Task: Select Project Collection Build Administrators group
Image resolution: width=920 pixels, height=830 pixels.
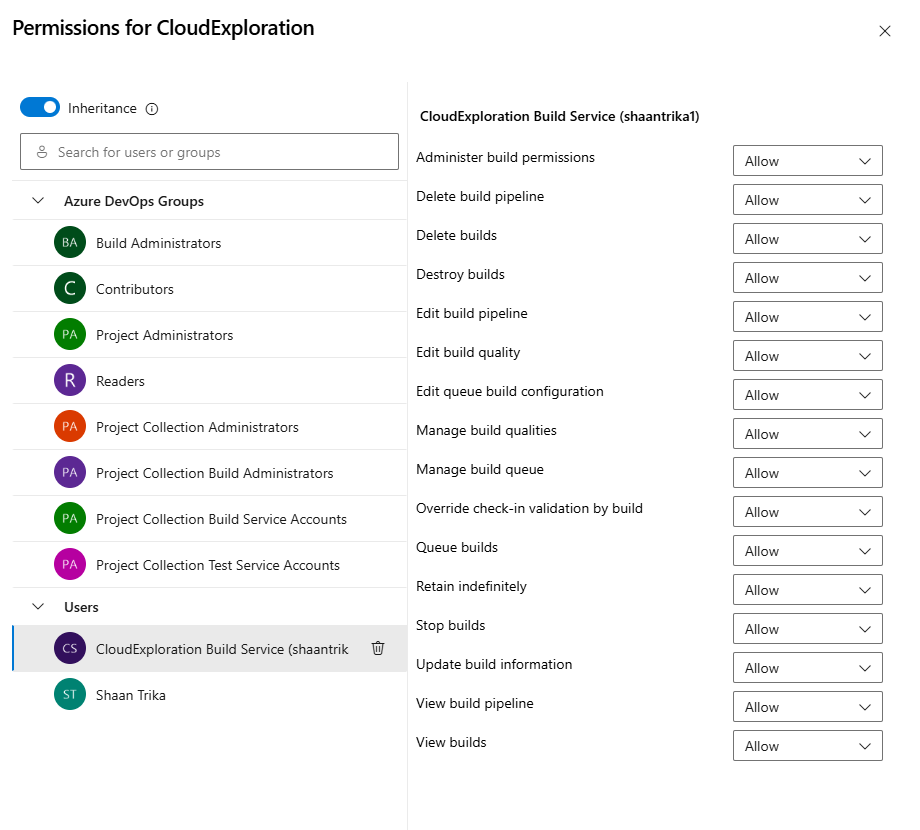Action: 210,473
